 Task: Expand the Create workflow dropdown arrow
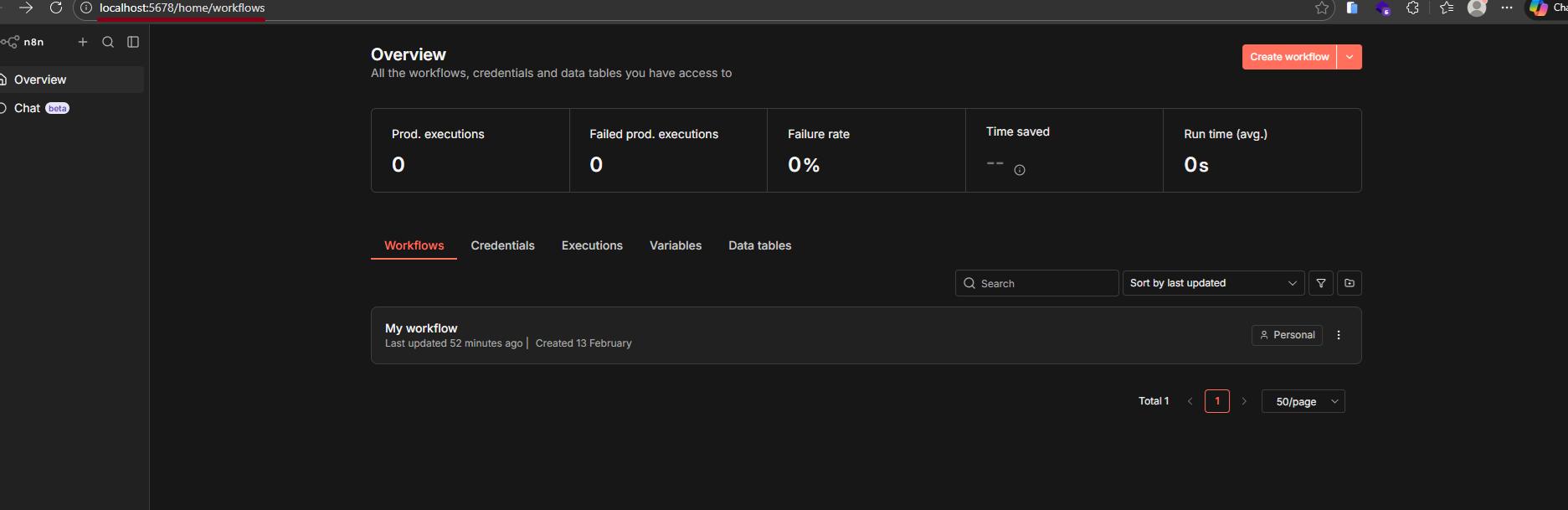click(x=1350, y=57)
